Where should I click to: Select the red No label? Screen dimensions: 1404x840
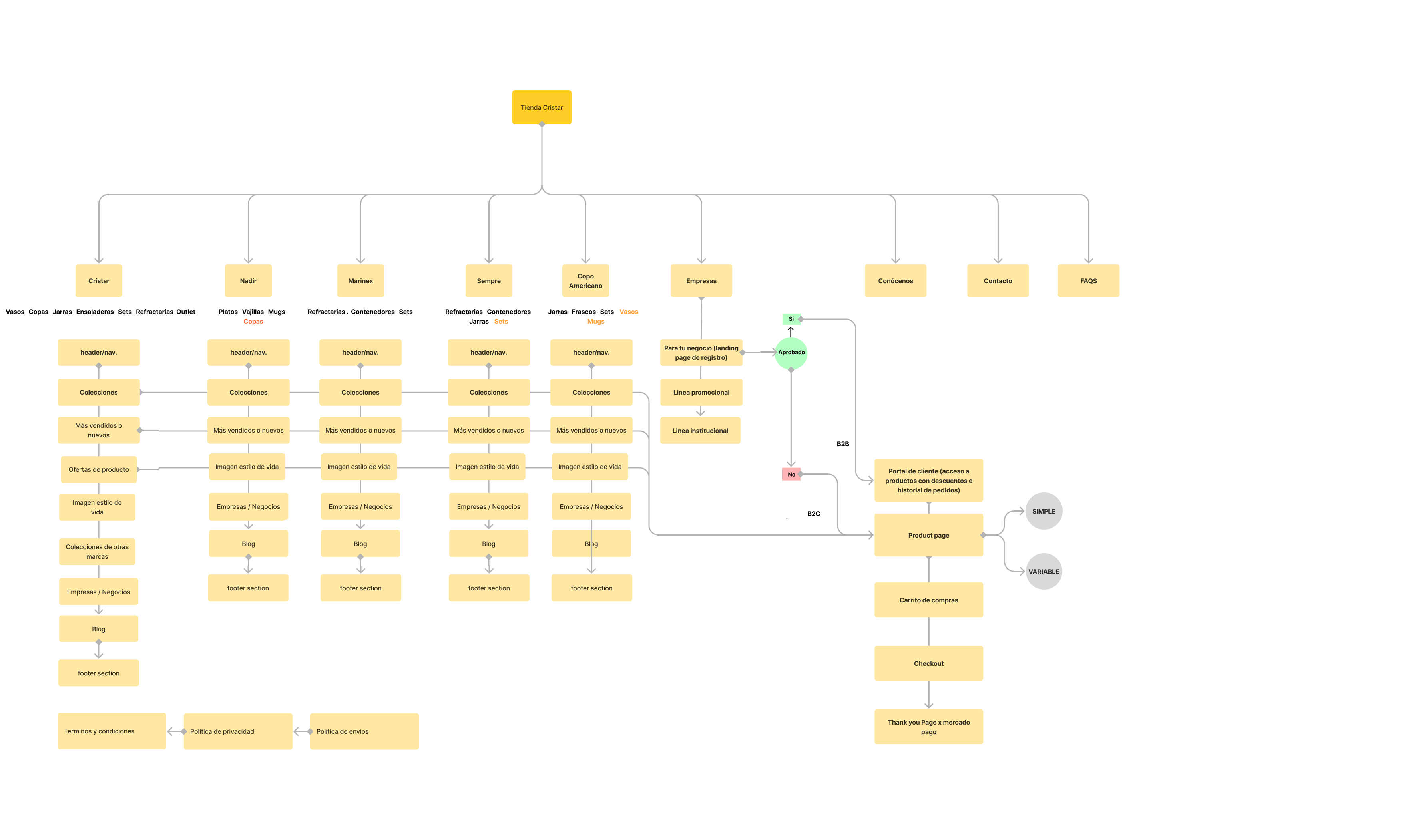pos(791,475)
